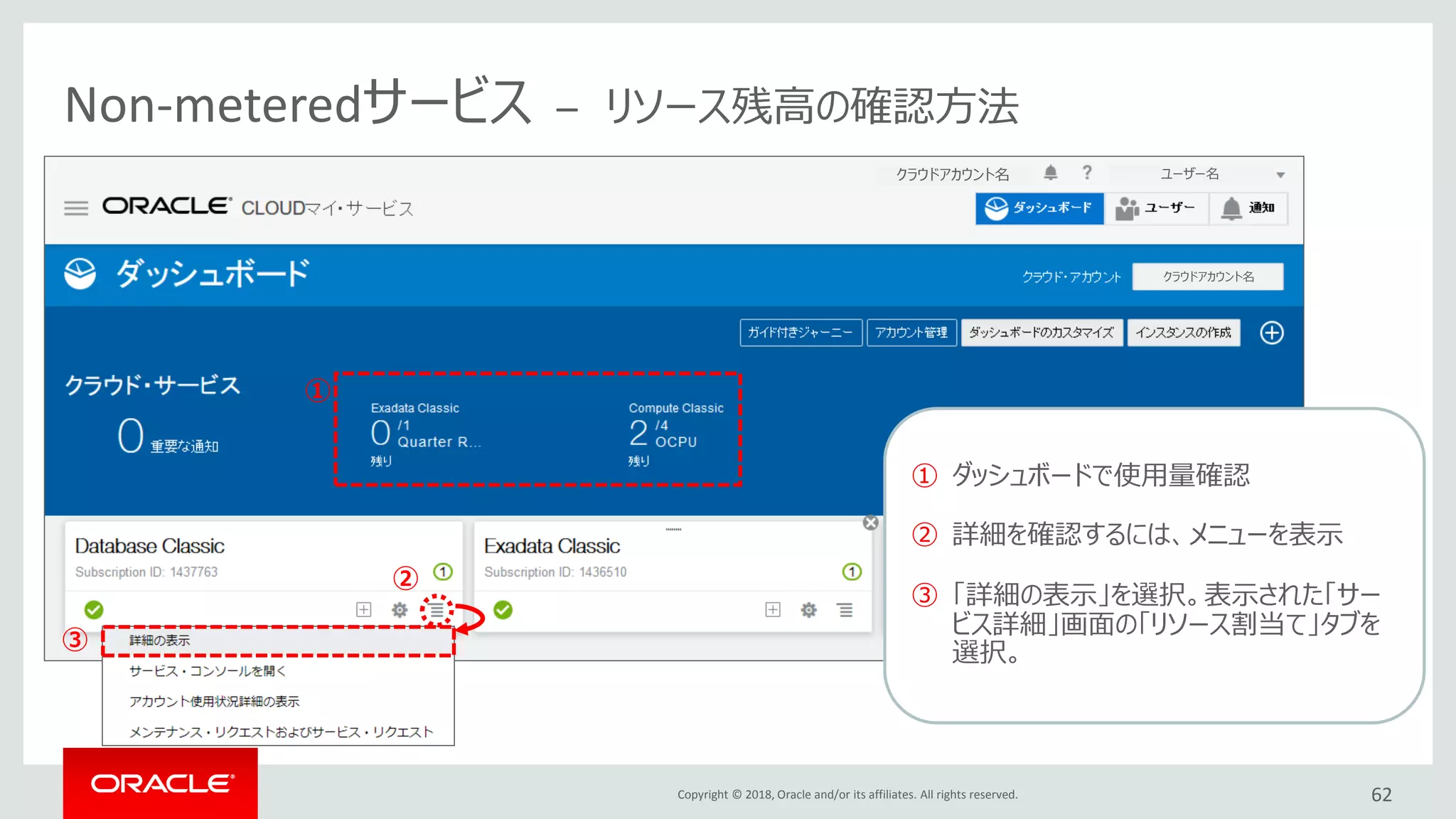Switch to the 通知 tab

point(1248,208)
